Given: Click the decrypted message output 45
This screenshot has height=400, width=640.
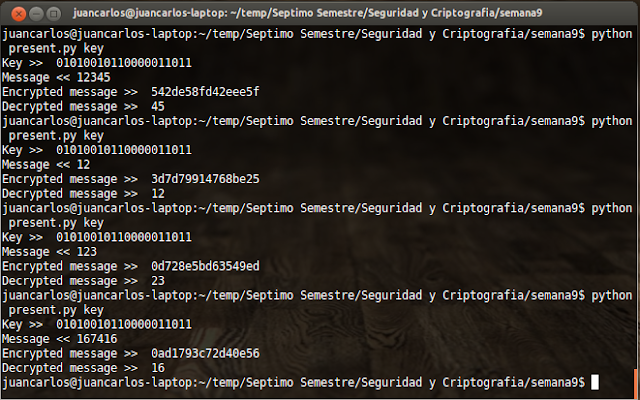Looking at the screenshot, I should (158, 107).
